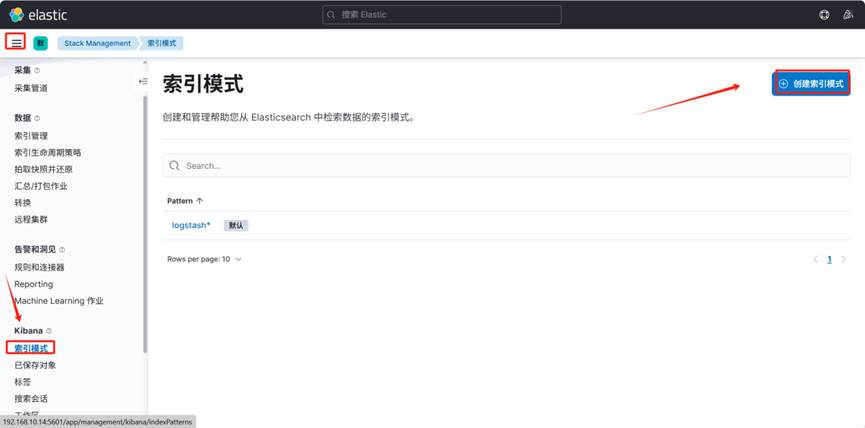Open 标签 in the sidebar

23,382
